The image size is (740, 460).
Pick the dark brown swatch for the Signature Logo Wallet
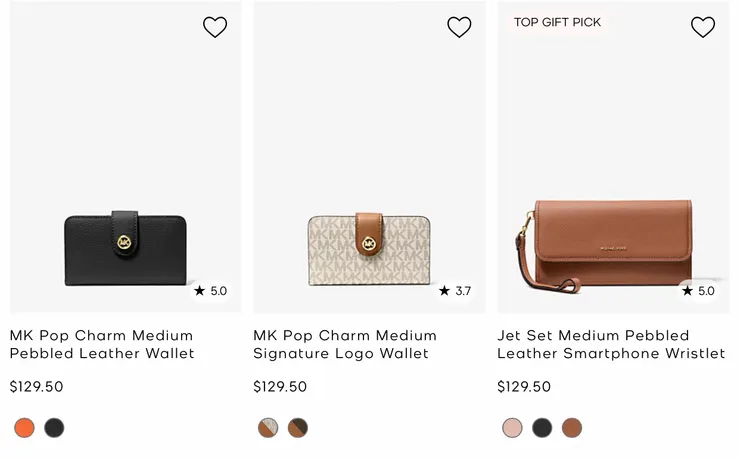298,428
